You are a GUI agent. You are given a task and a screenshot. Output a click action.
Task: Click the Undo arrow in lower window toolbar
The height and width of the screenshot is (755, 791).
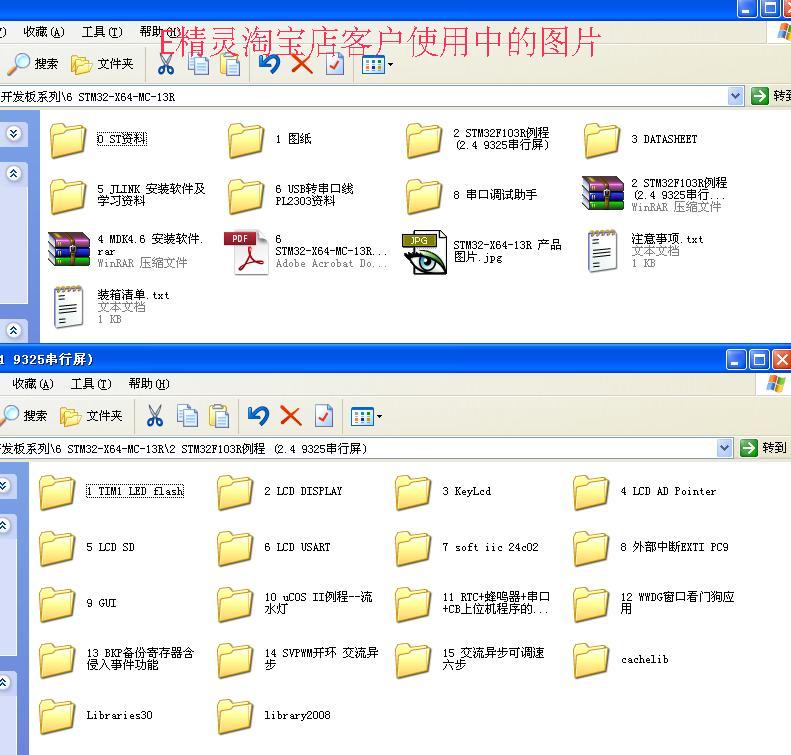pyautogui.click(x=258, y=416)
